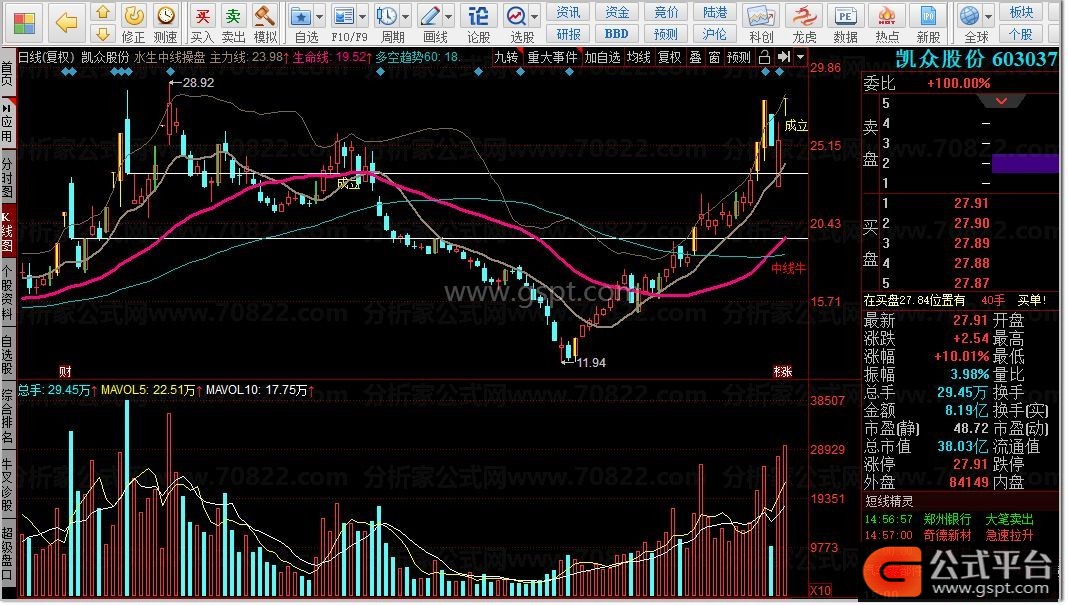Toggle 均线 moving averages display
This screenshot has height=605, width=1068.
pos(638,57)
